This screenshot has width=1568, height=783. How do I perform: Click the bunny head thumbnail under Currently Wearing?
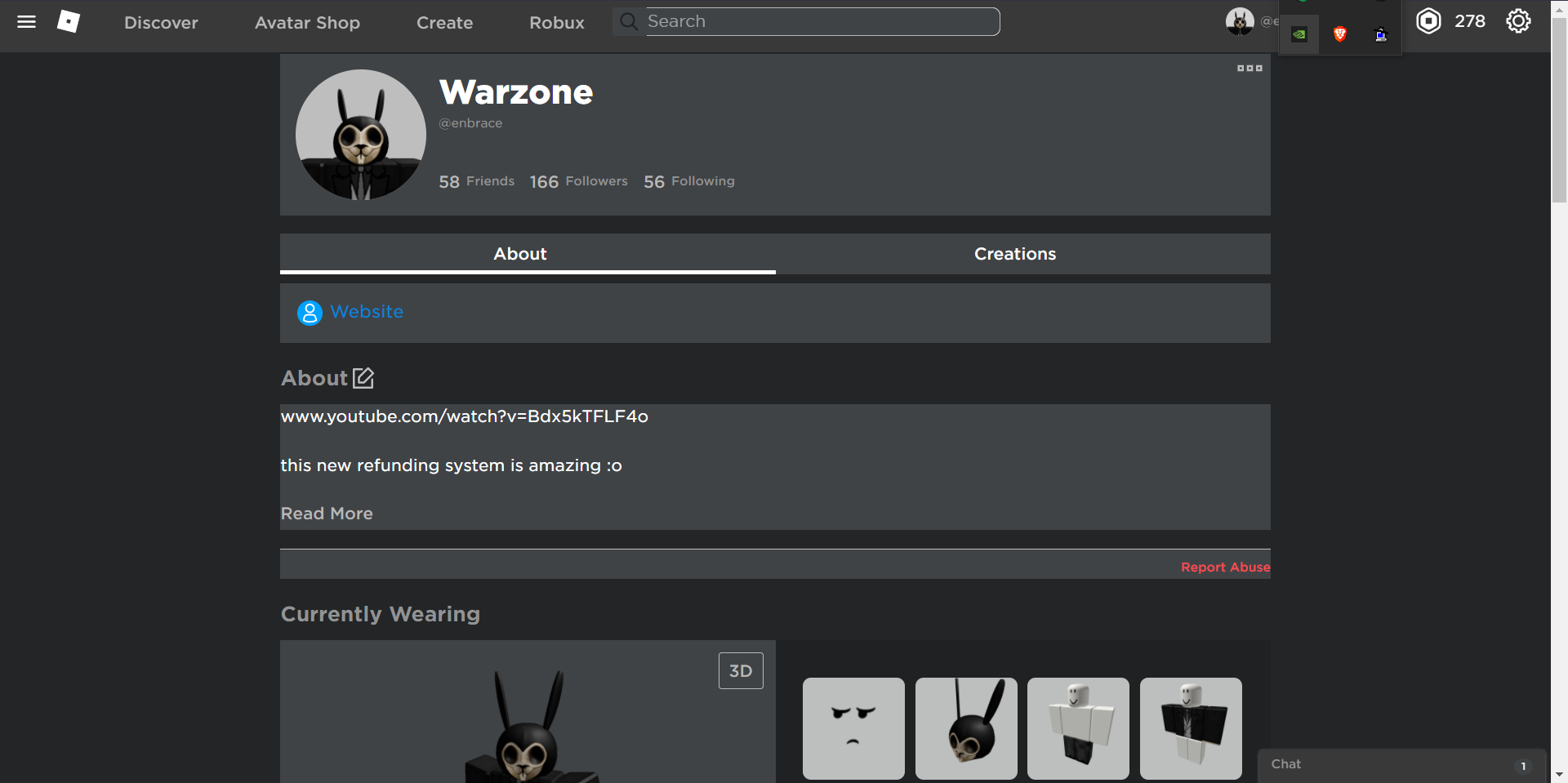[x=965, y=728]
